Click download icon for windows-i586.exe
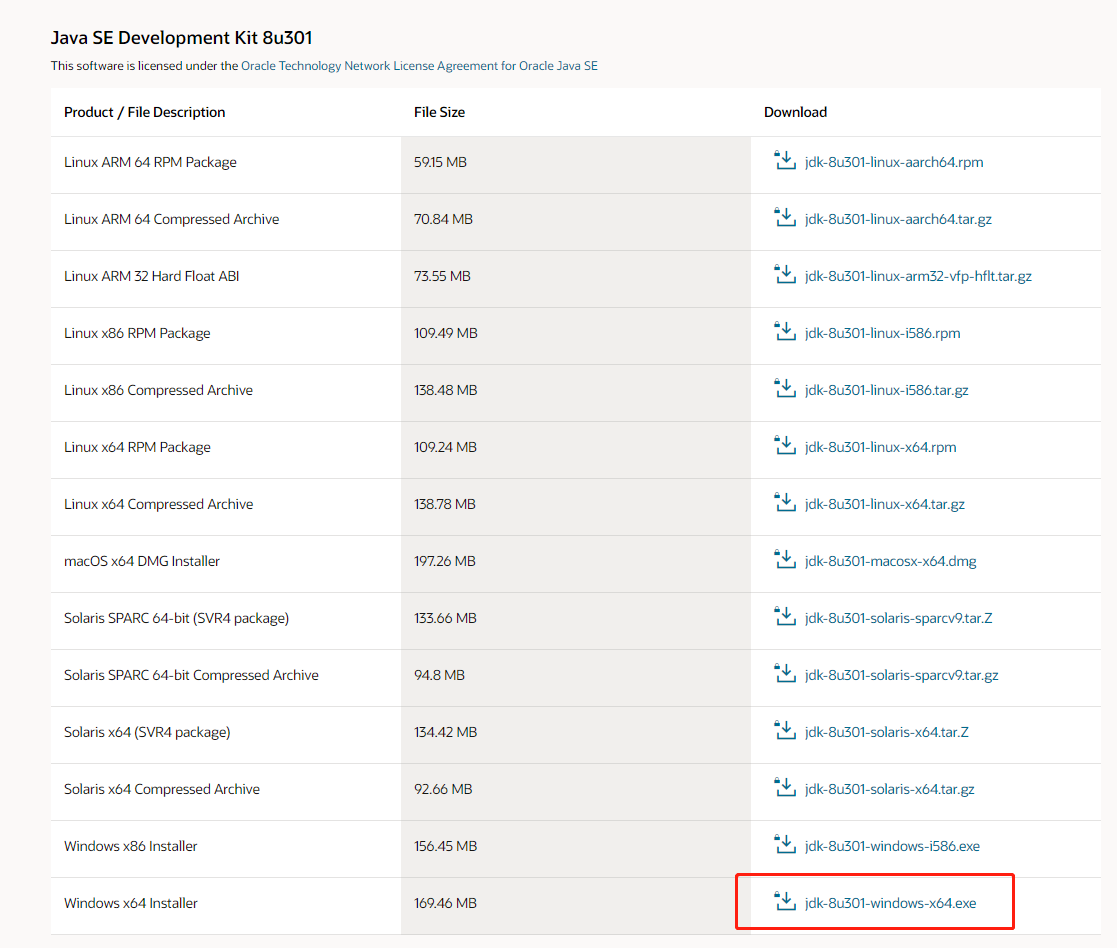 [x=785, y=844]
